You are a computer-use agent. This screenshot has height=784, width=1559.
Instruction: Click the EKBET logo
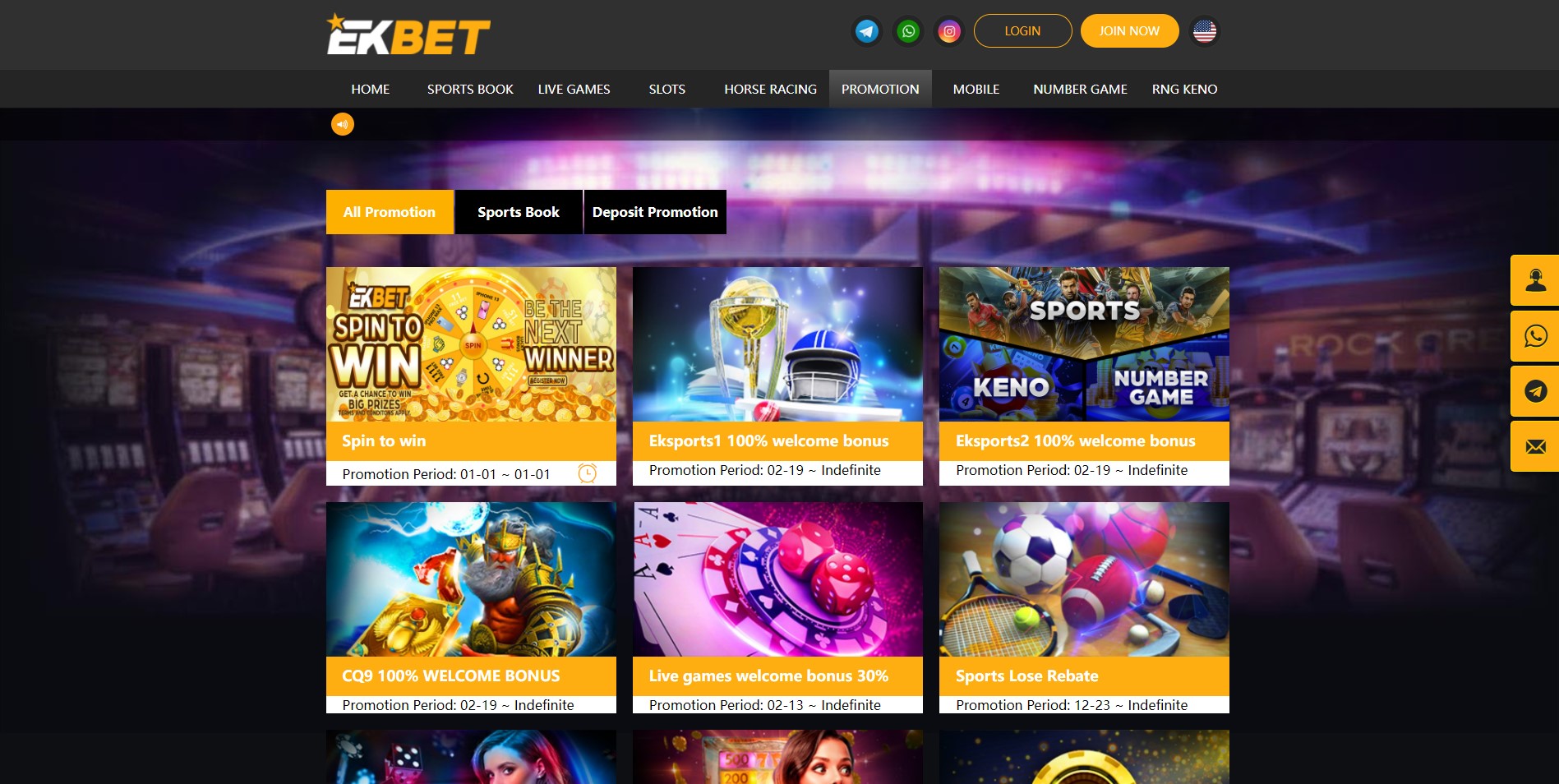point(408,35)
